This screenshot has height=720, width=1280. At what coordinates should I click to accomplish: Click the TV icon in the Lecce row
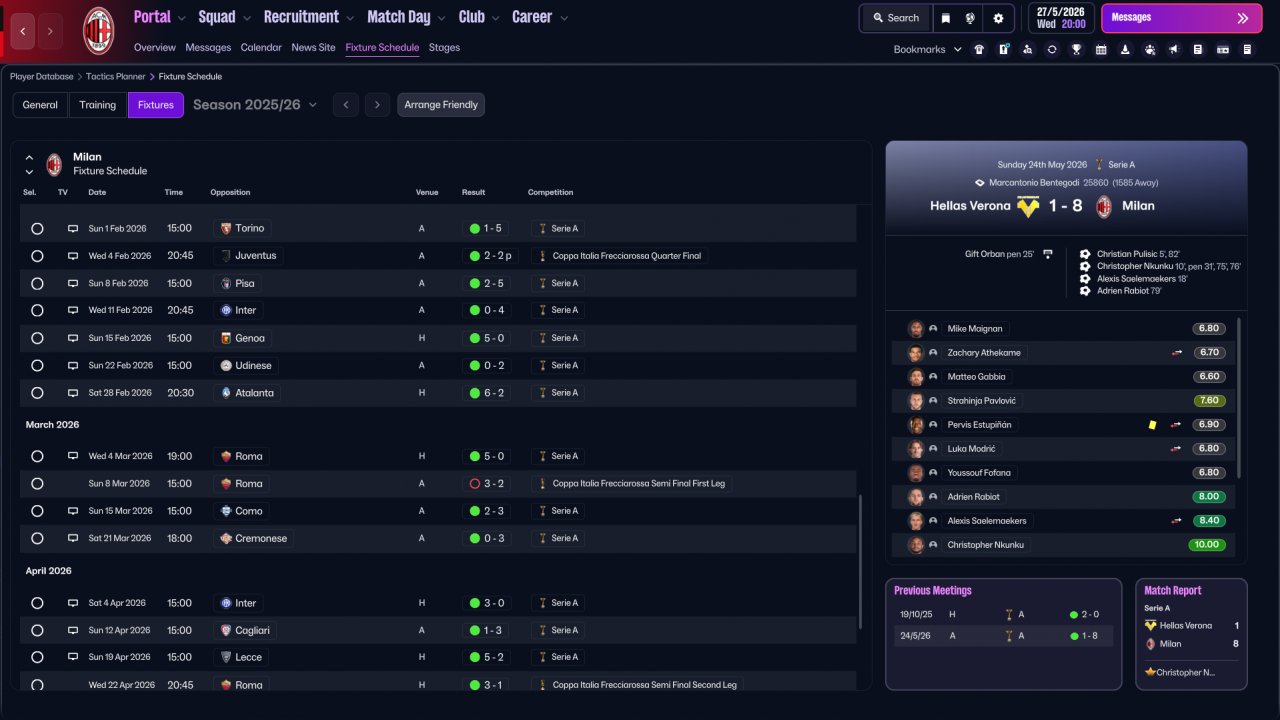click(72, 657)
